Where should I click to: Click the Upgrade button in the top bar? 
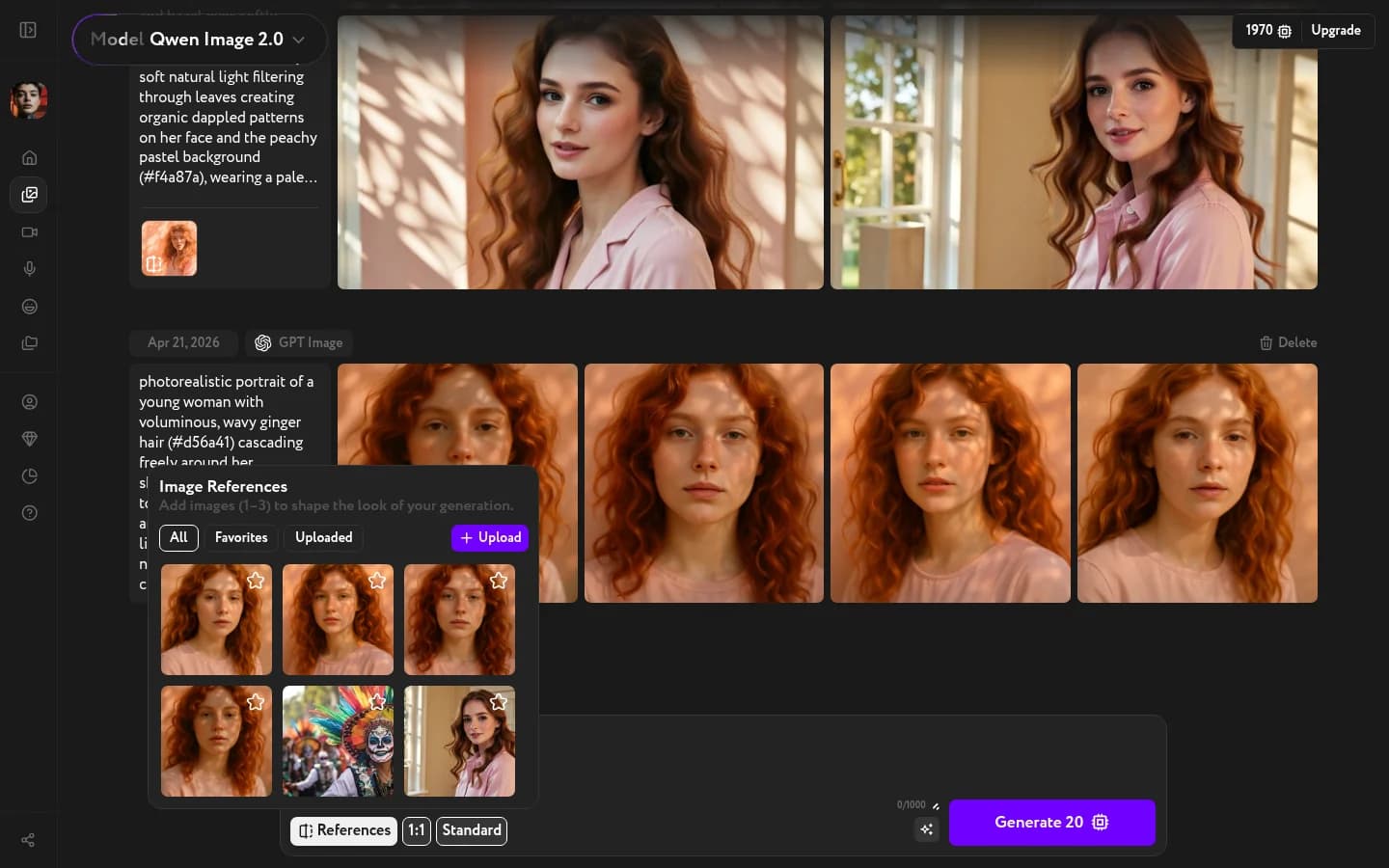click(1336, 30)
